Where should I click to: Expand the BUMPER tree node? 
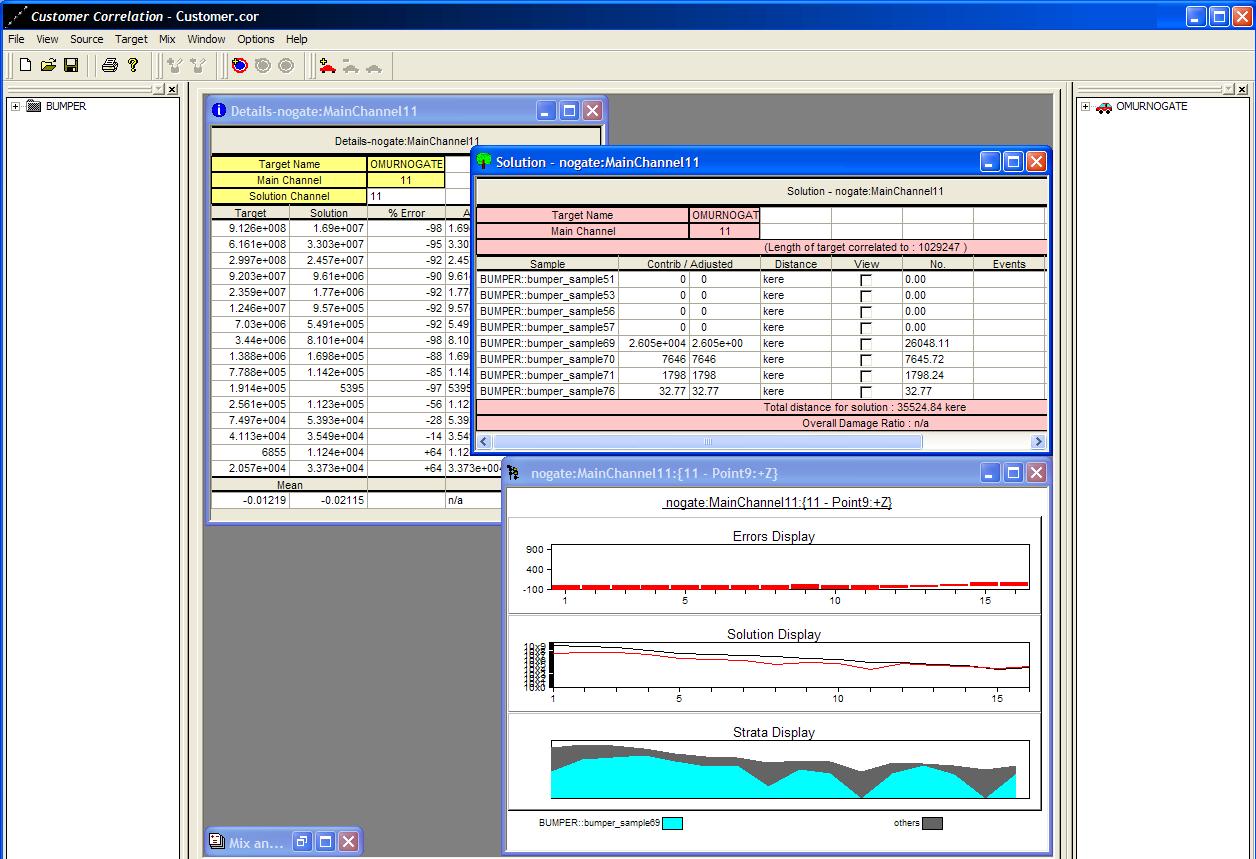point(16,106)
